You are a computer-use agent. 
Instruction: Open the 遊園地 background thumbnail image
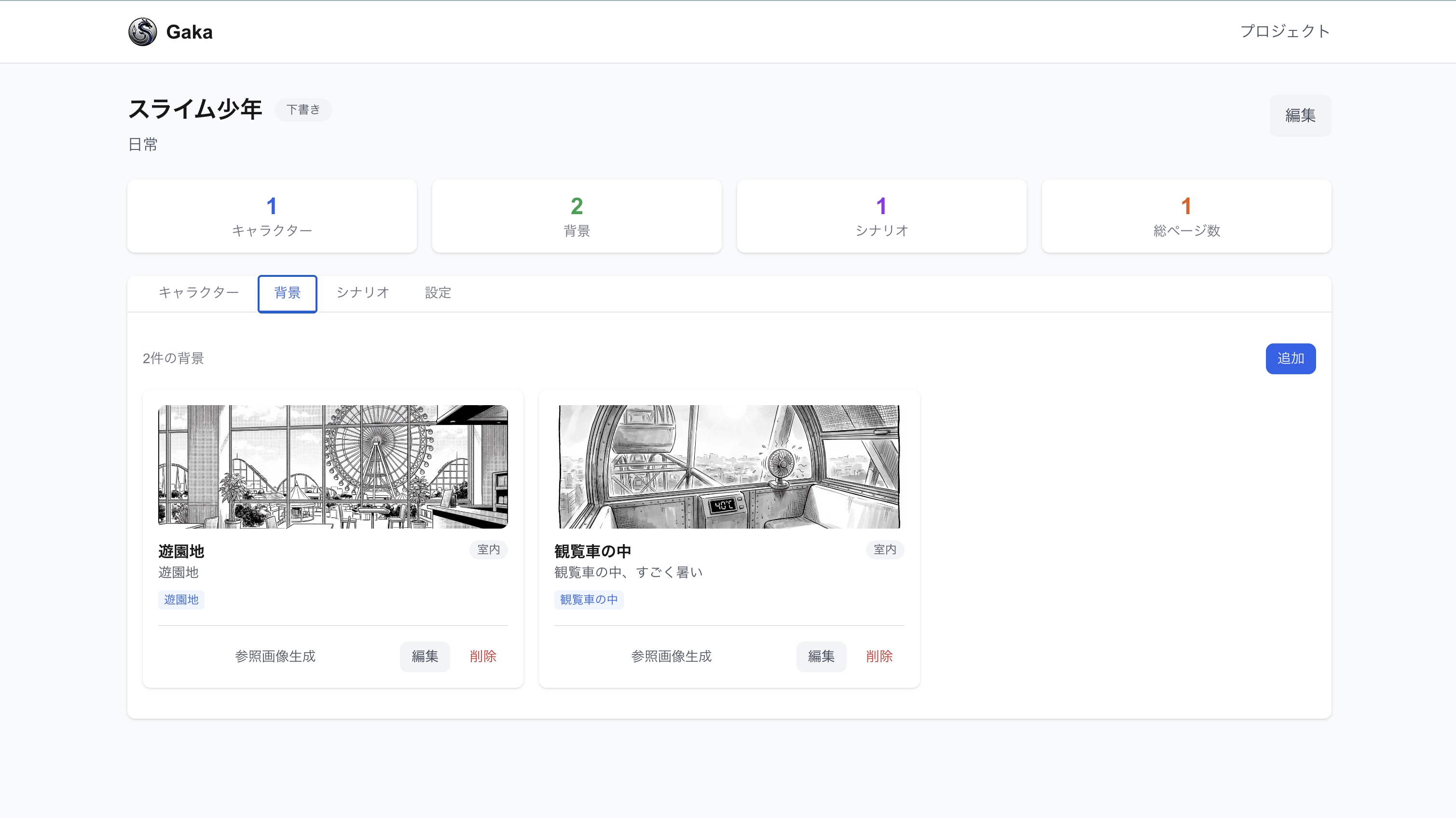click(x=333, y=466)
